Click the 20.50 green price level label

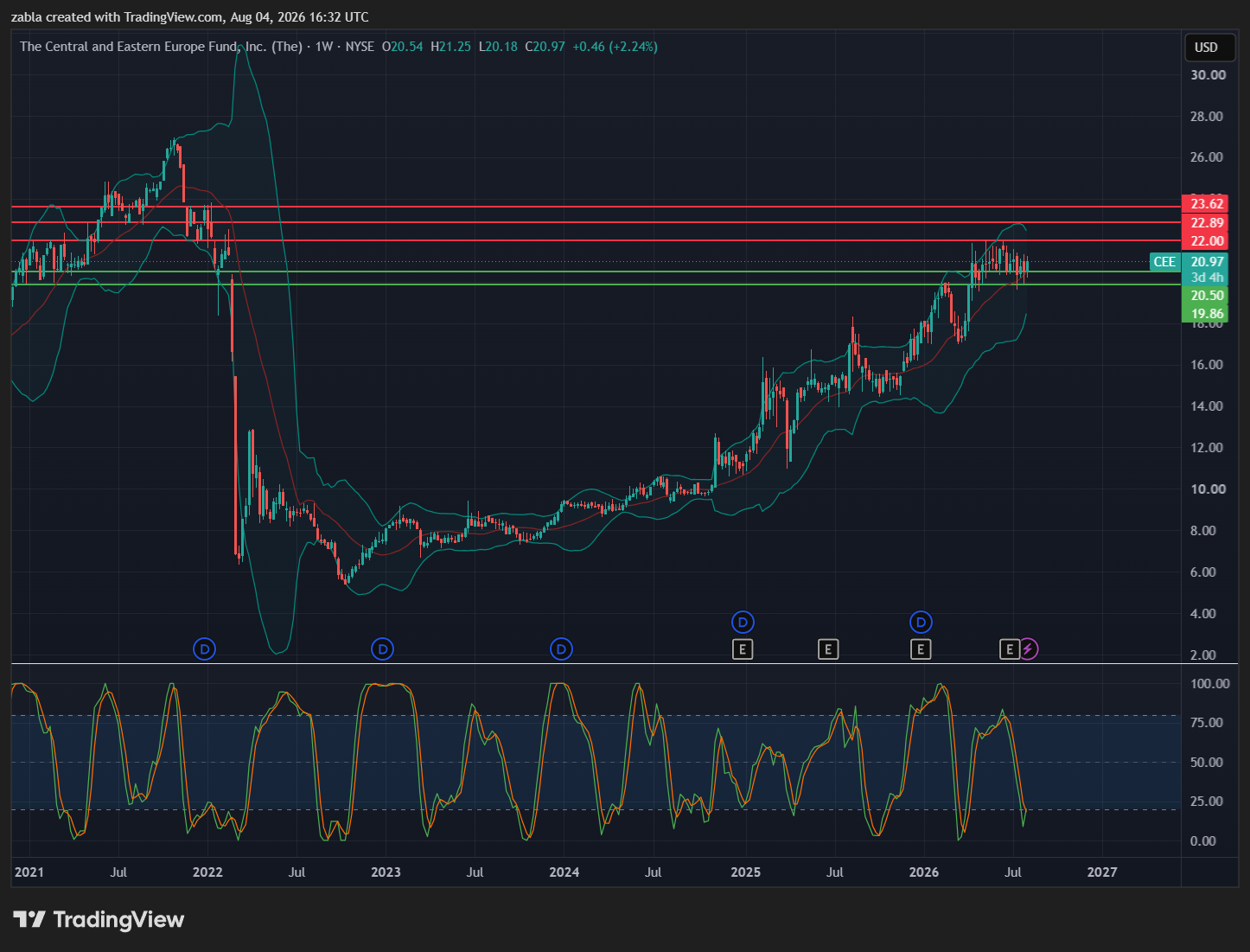click(1207, 296)
